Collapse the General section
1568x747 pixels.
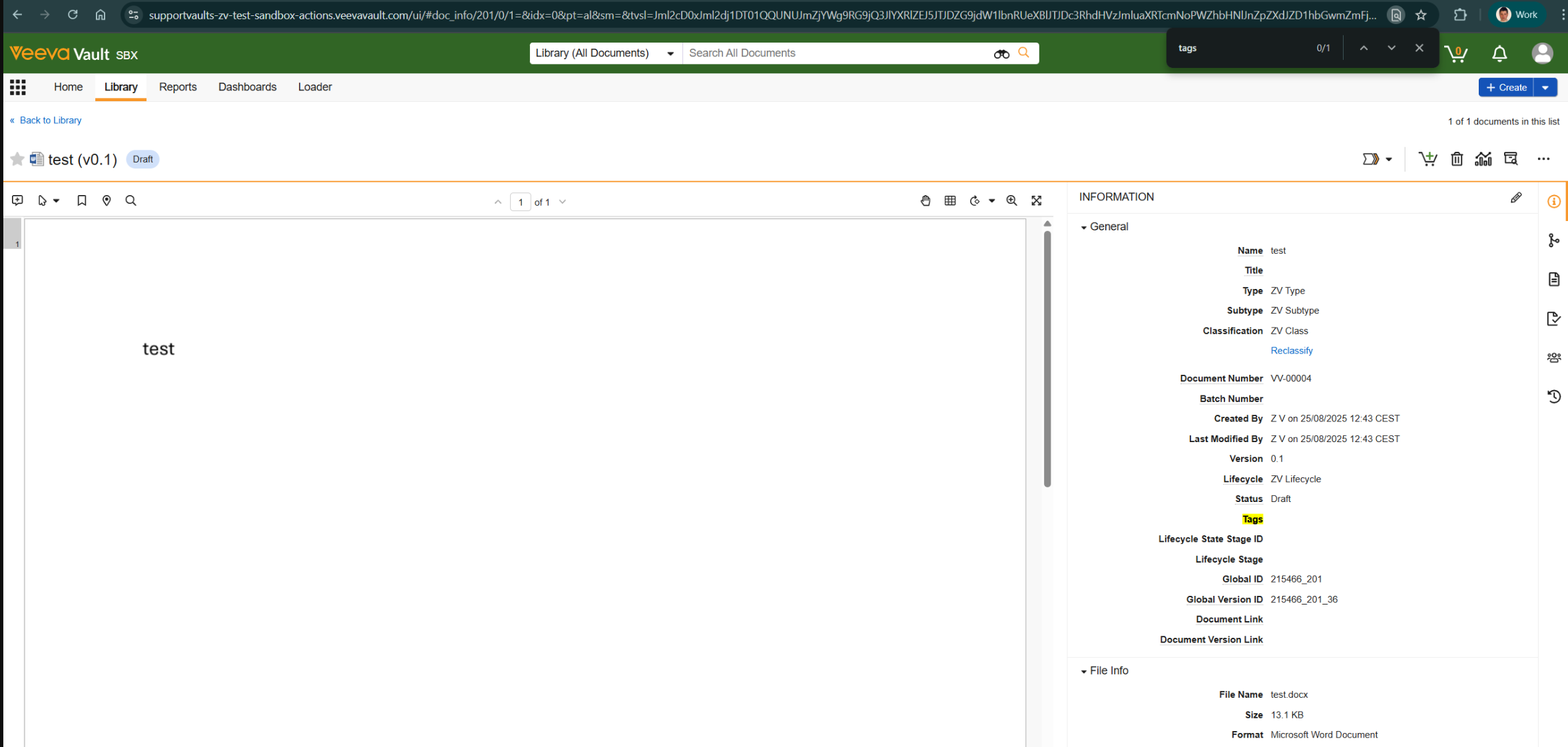coord(1084,226)
